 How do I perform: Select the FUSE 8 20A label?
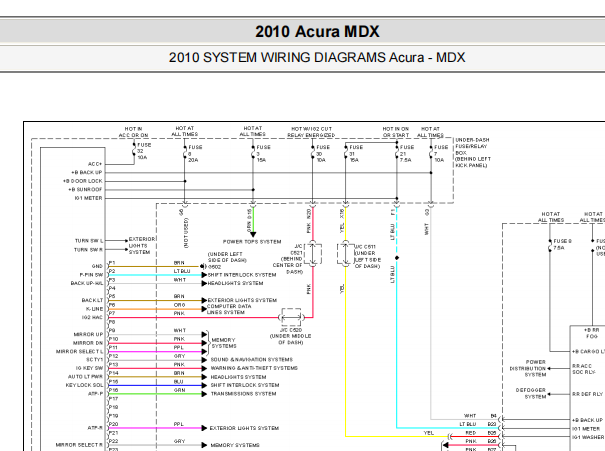pos(195,154)
